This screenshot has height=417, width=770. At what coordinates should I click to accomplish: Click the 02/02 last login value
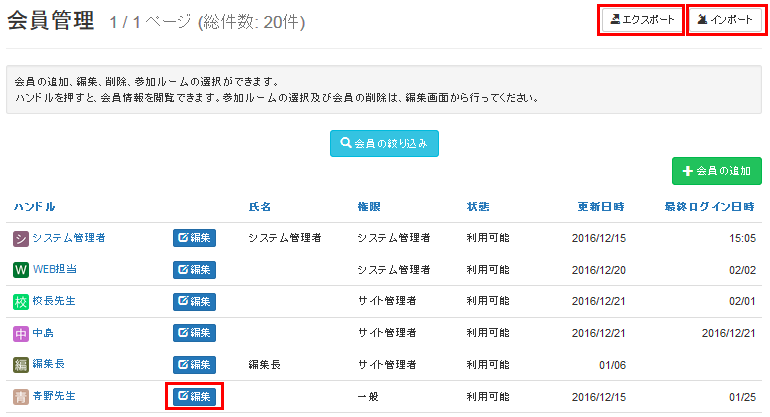click(742, 270)
